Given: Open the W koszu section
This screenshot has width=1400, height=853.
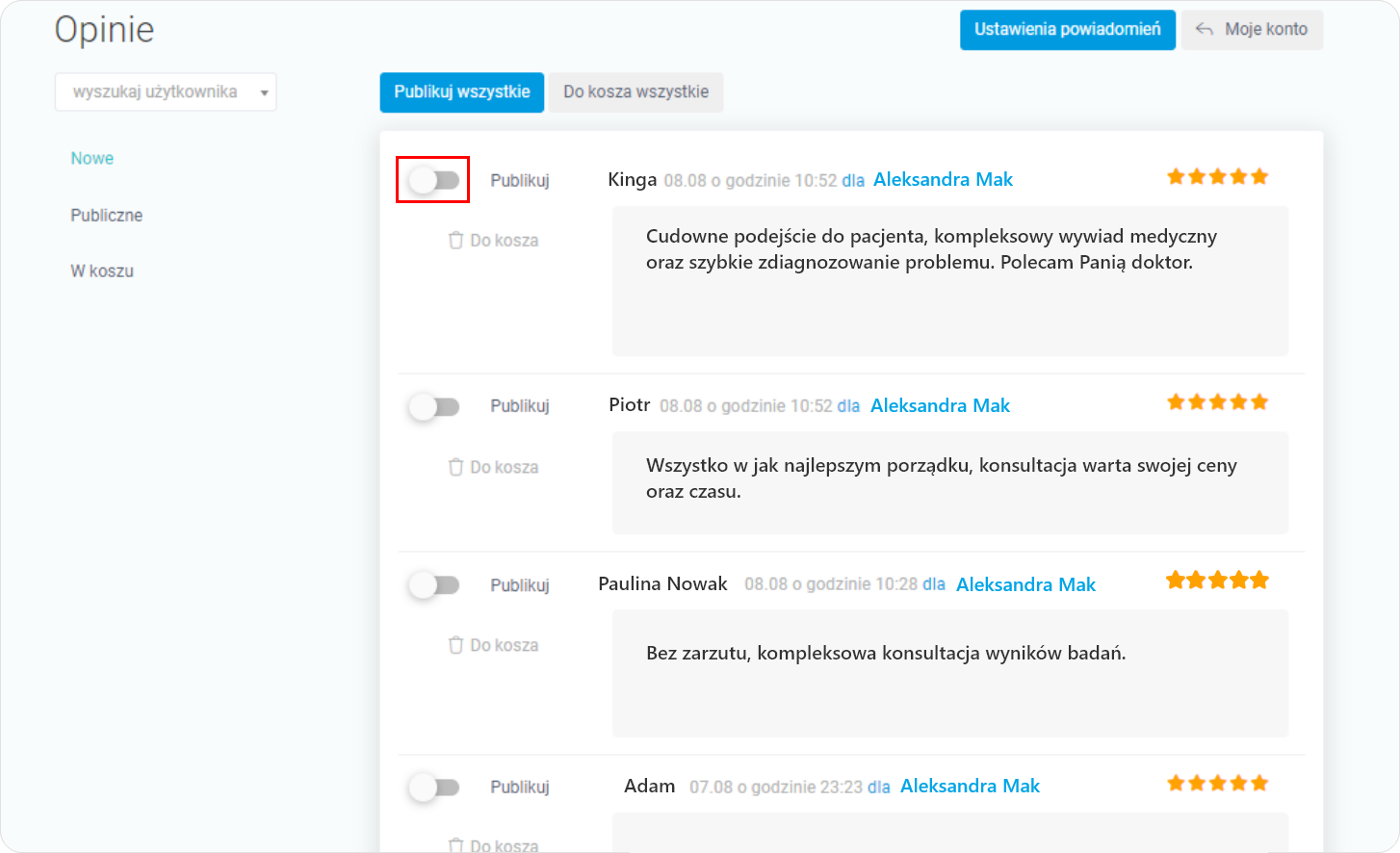Looking at the screenshot, I should coord(102,271).
